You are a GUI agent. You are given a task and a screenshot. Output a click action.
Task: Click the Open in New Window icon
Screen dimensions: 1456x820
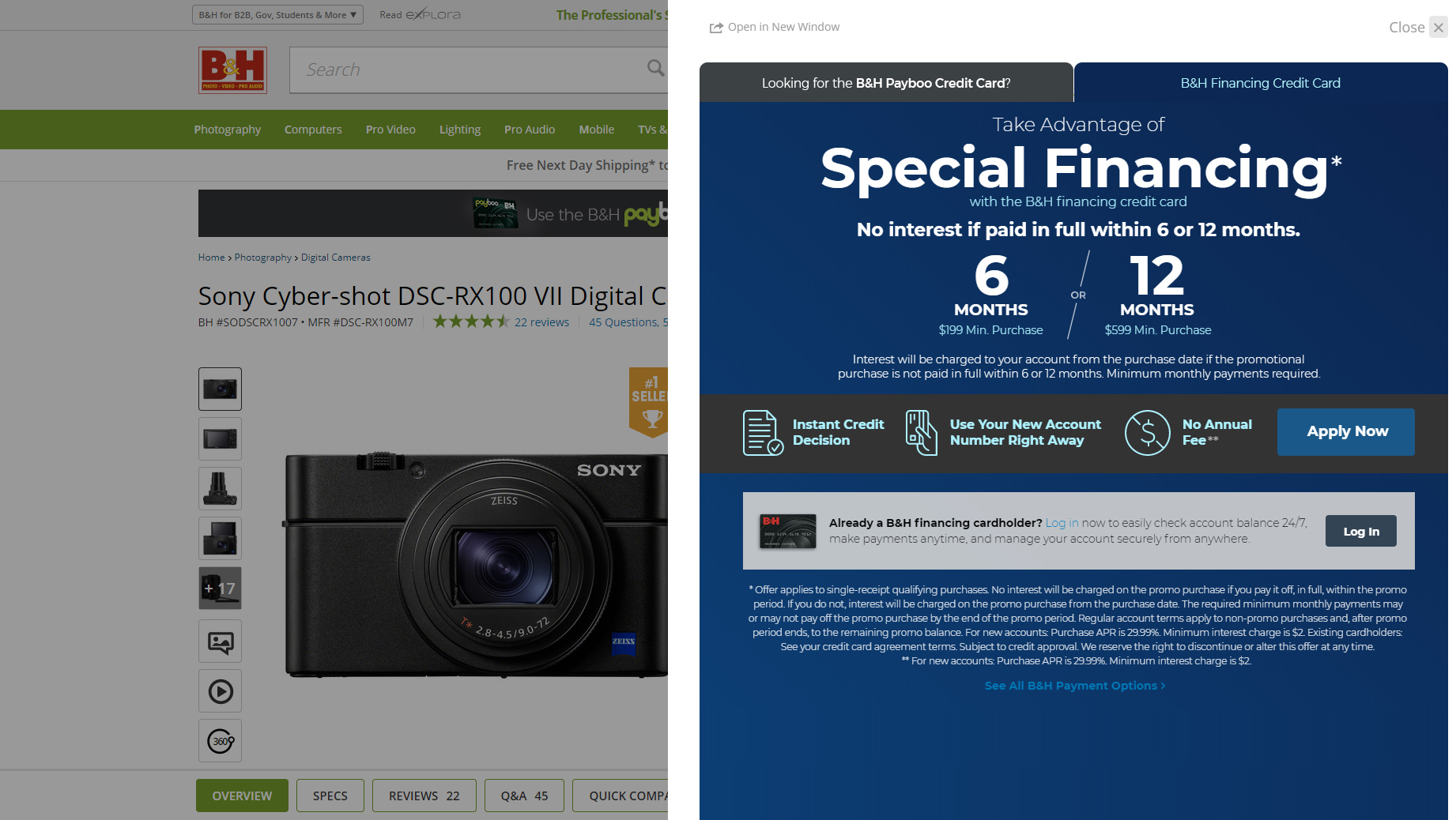pyautogui.click(x=716, y=28)
